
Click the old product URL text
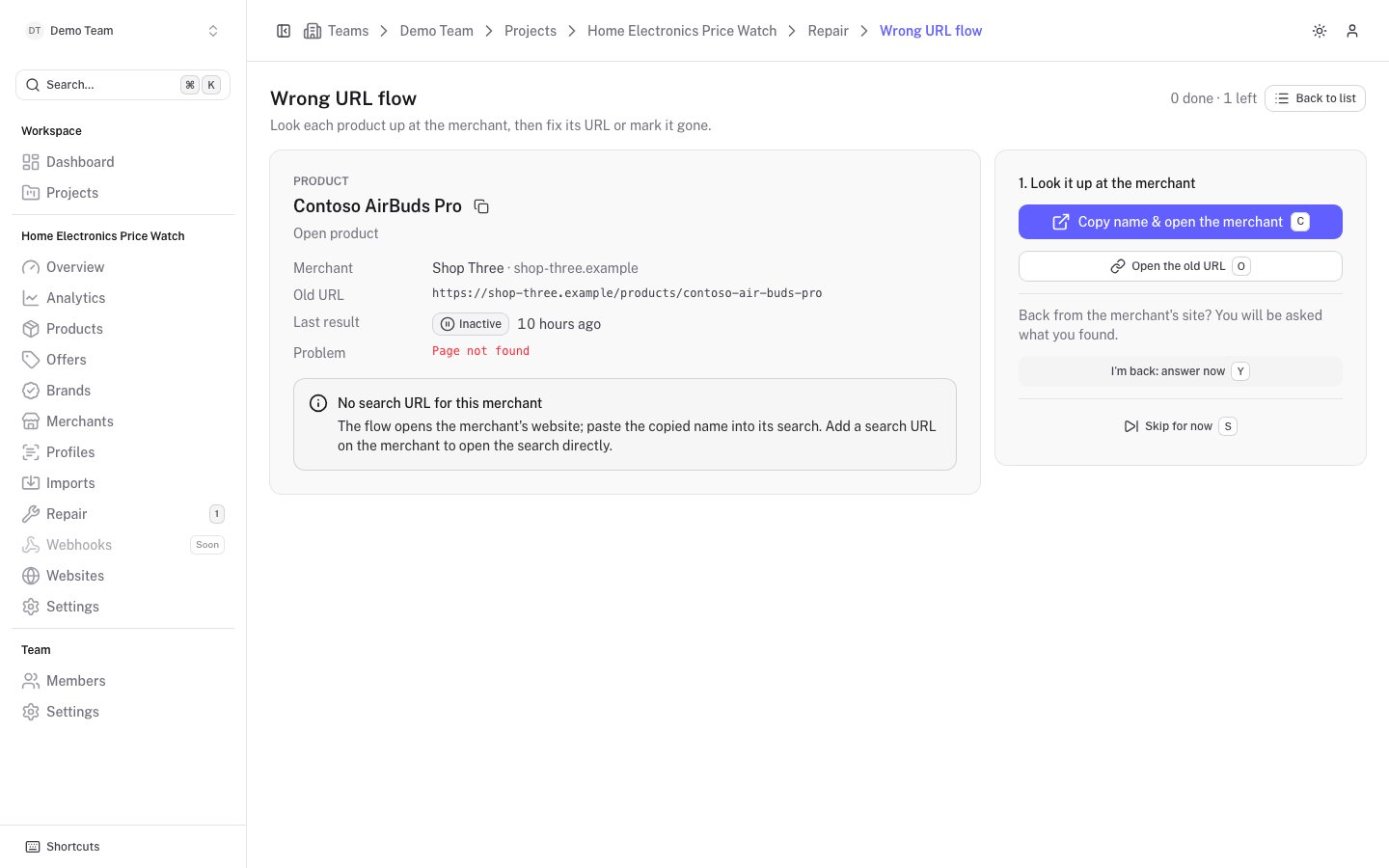627,293
